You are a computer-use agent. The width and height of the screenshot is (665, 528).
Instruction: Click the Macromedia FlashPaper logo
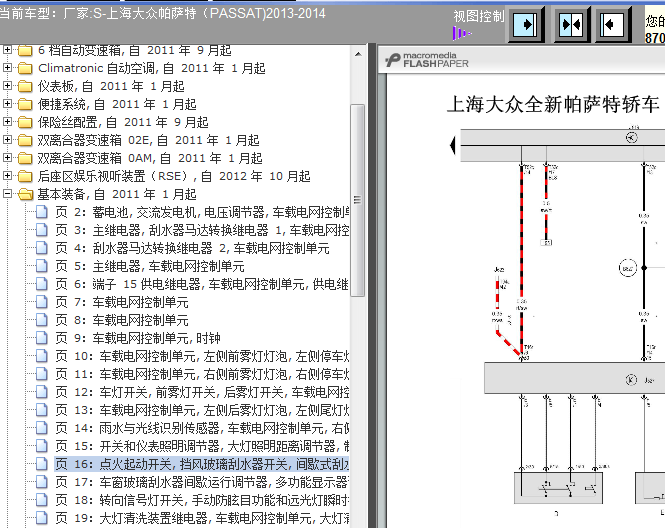pyautogui.click(x=427, y=60)
